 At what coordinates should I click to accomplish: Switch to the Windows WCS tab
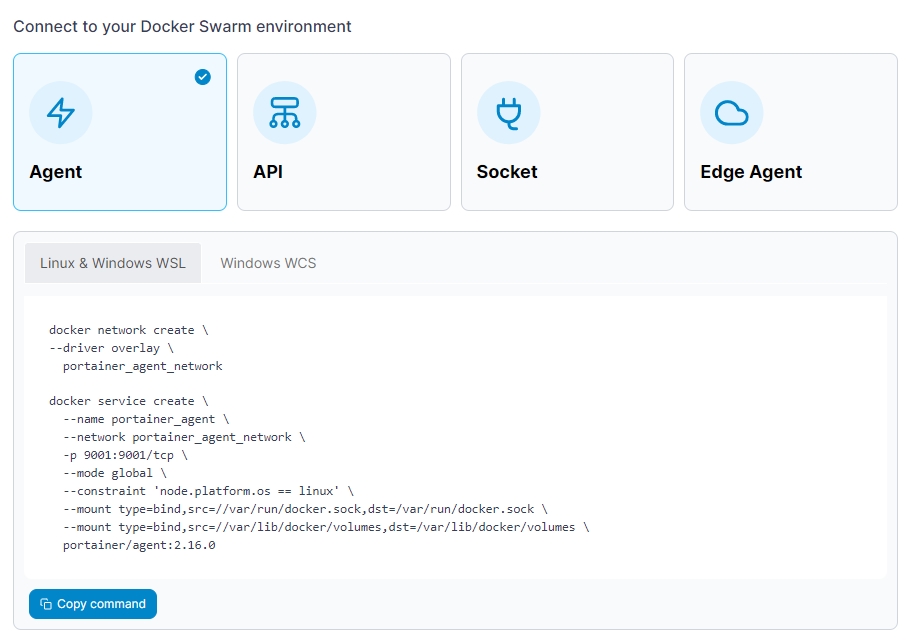point(268,263)
